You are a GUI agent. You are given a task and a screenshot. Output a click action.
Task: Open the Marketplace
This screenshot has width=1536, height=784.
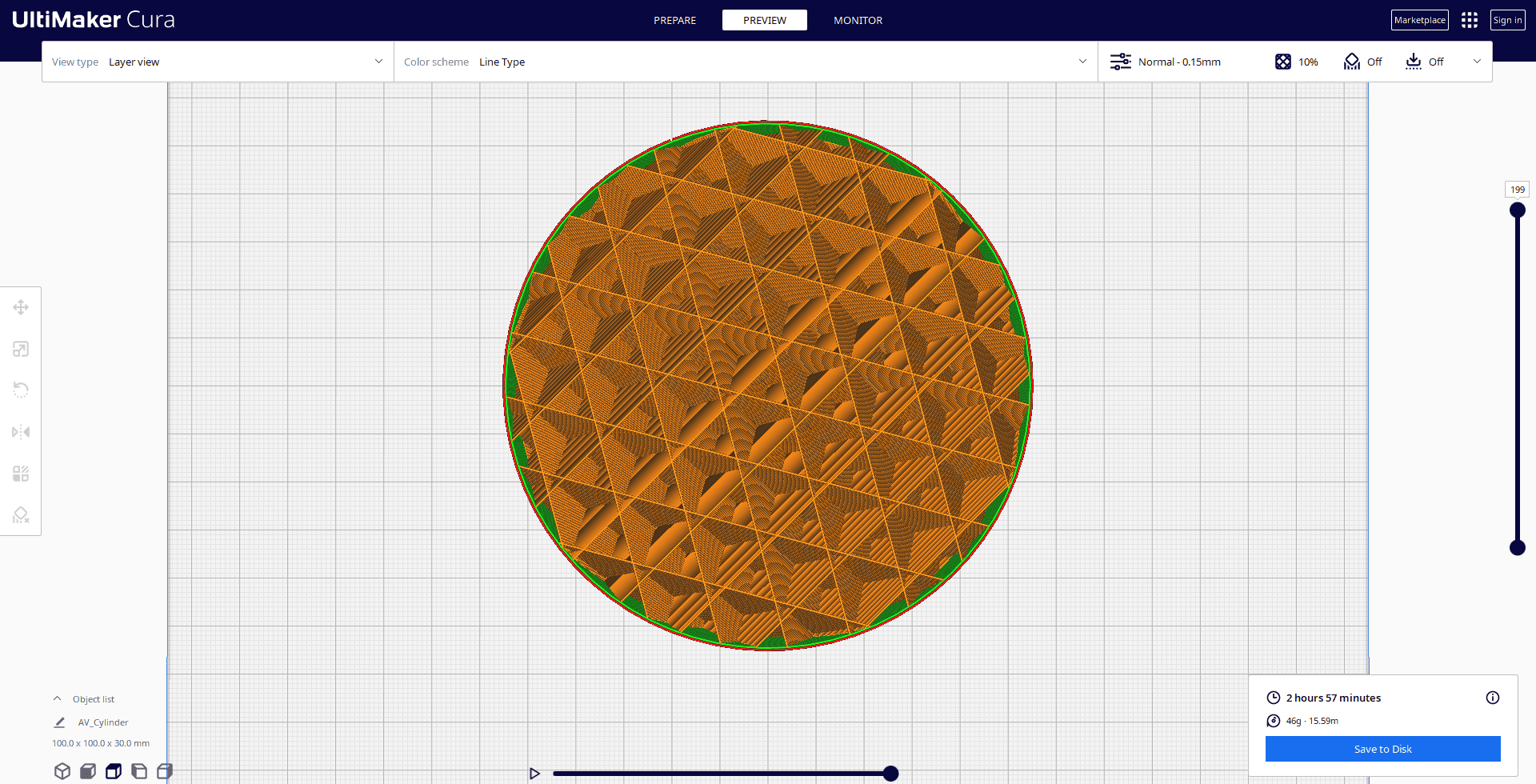[1420, 19]
